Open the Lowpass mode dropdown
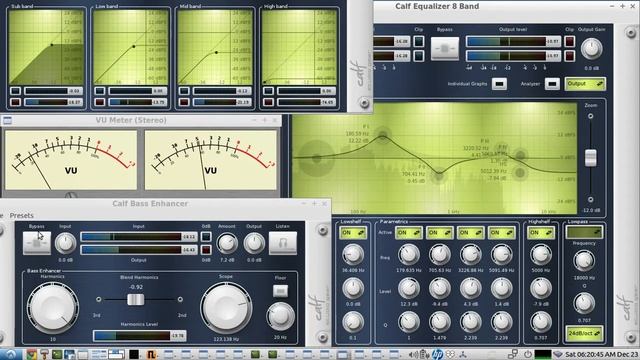Viewport: 640px width, 360px height. (584, 232)
